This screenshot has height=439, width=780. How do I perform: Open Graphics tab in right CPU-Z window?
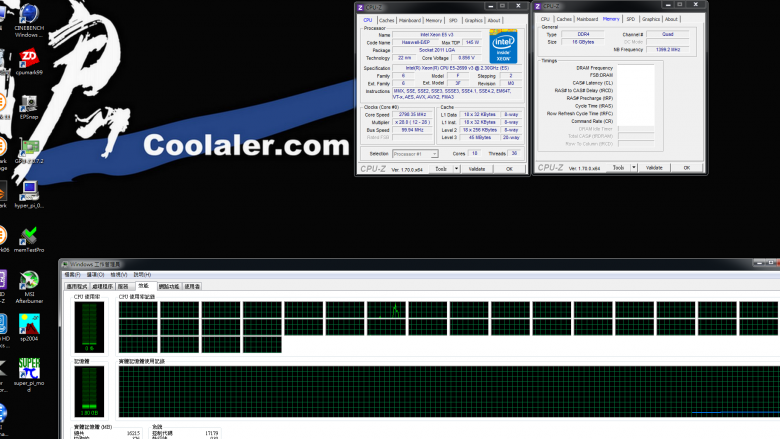coord(650,19)
